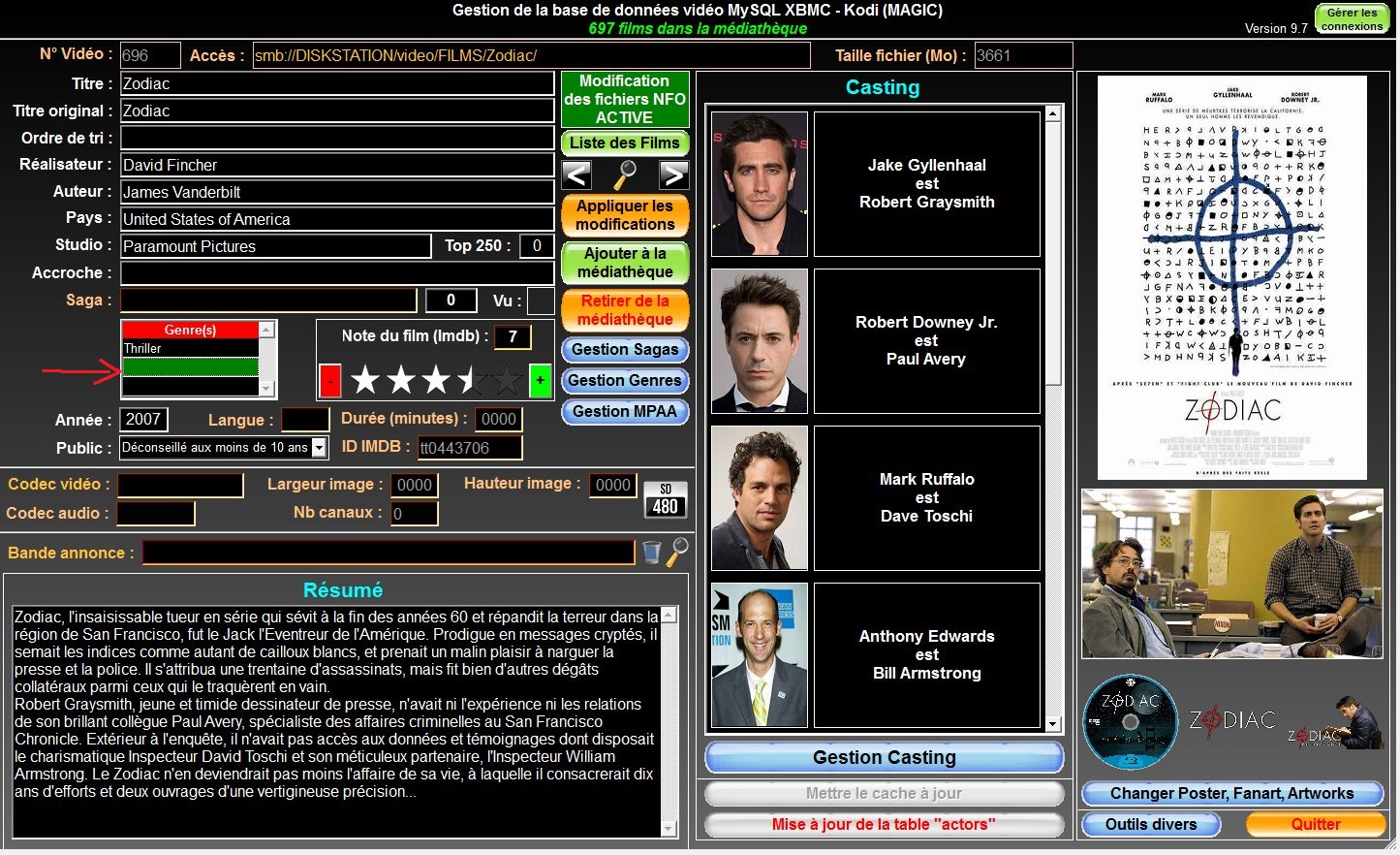Click Gérer les connexions
The width and height of the screenshot is (1400, 855).
coord(1352,19)
